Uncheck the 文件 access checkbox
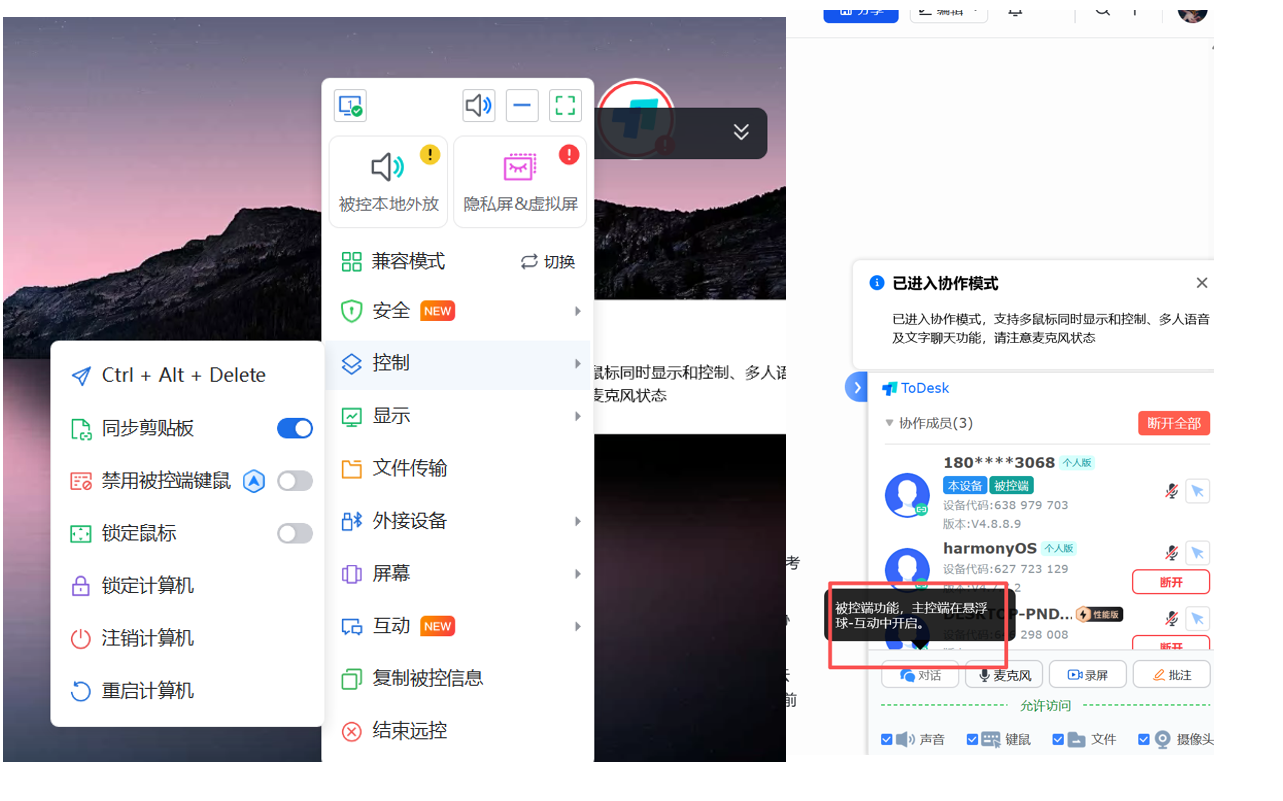Viewport: 1283px width, 801px height. (x=1058, y=740)
